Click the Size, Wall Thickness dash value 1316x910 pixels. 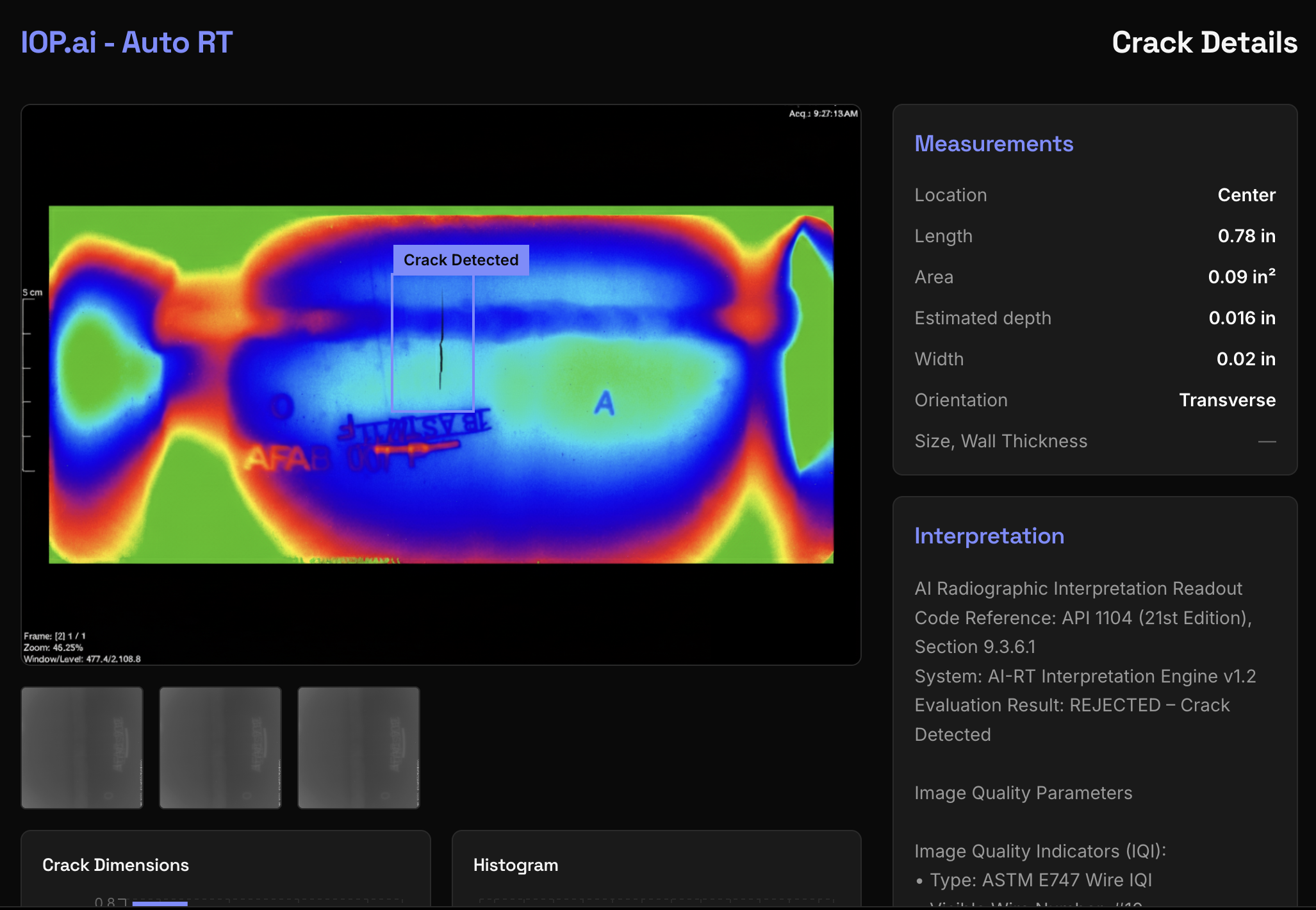click(x=1267, y=442)
